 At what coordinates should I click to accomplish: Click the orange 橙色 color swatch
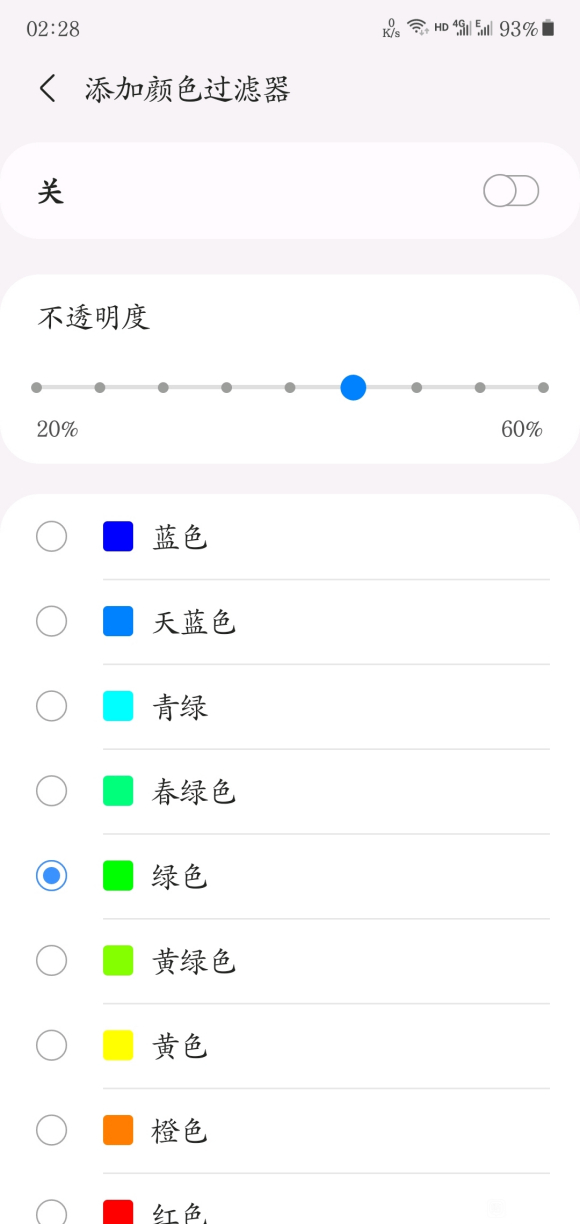tap(118, 1131)
